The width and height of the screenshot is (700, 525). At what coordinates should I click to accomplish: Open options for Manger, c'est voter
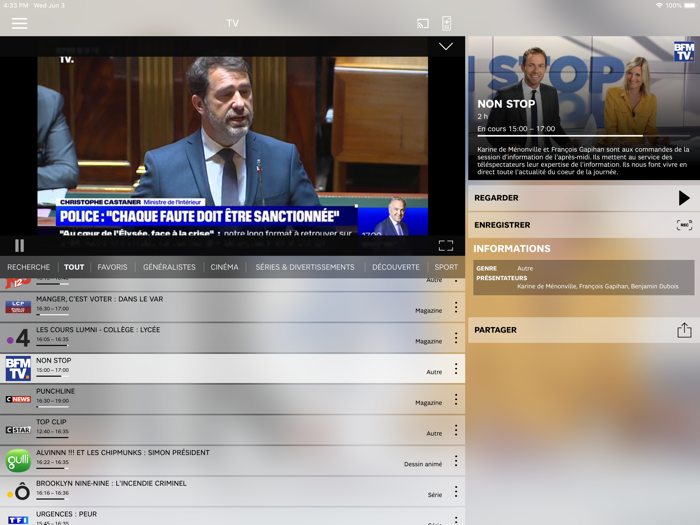point(456,307)
